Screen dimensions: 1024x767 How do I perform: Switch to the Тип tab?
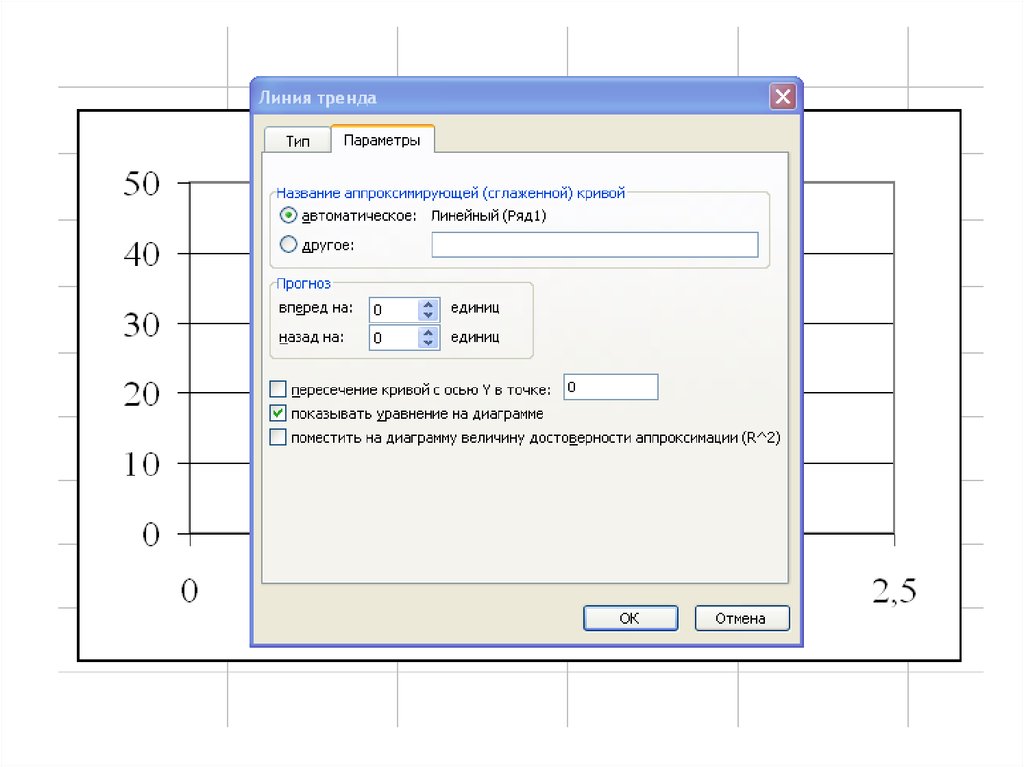tap(297, 141)
